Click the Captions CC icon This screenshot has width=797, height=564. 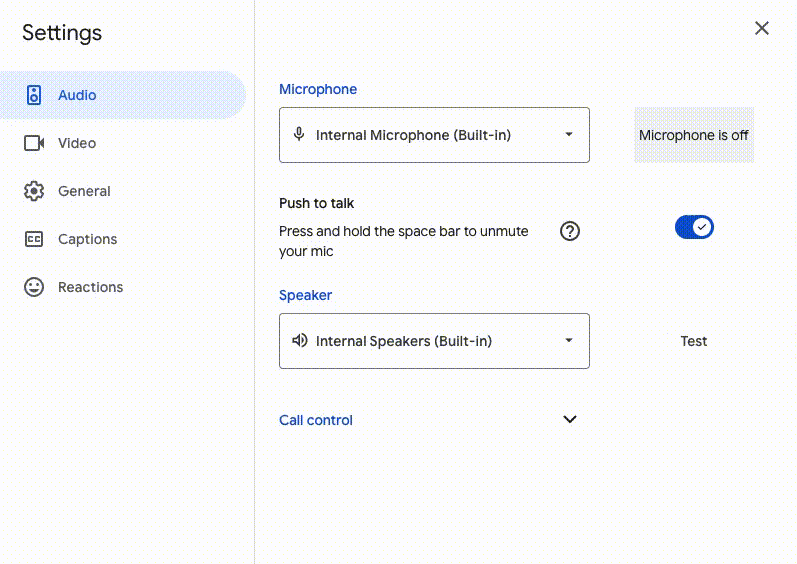tap(34, 239)
